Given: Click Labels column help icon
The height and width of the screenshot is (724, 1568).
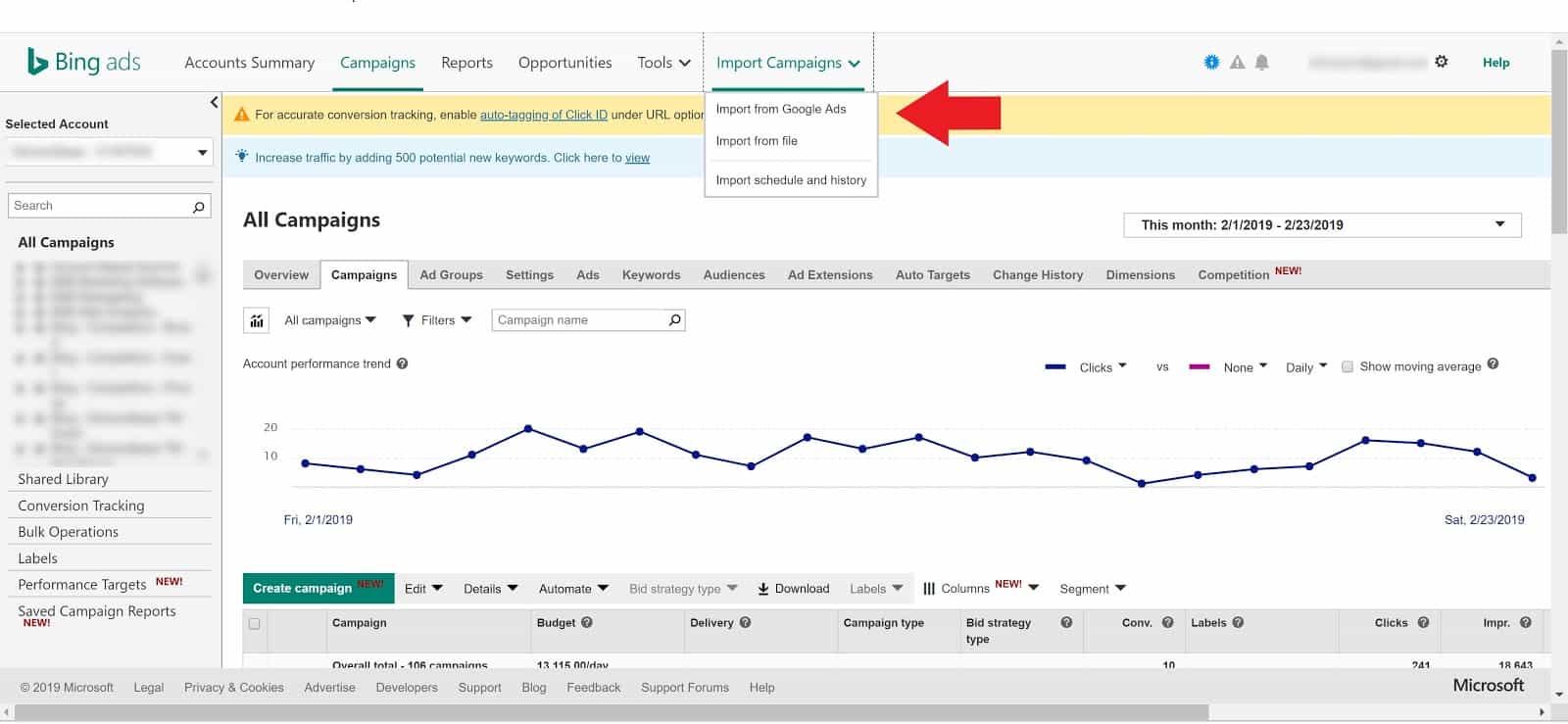Looking at the screenshot, I should point(1238,622).
